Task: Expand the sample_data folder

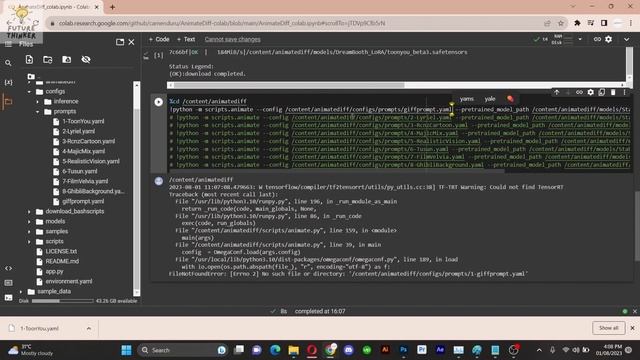Action: pyautogui.click(x=21, y=291)
